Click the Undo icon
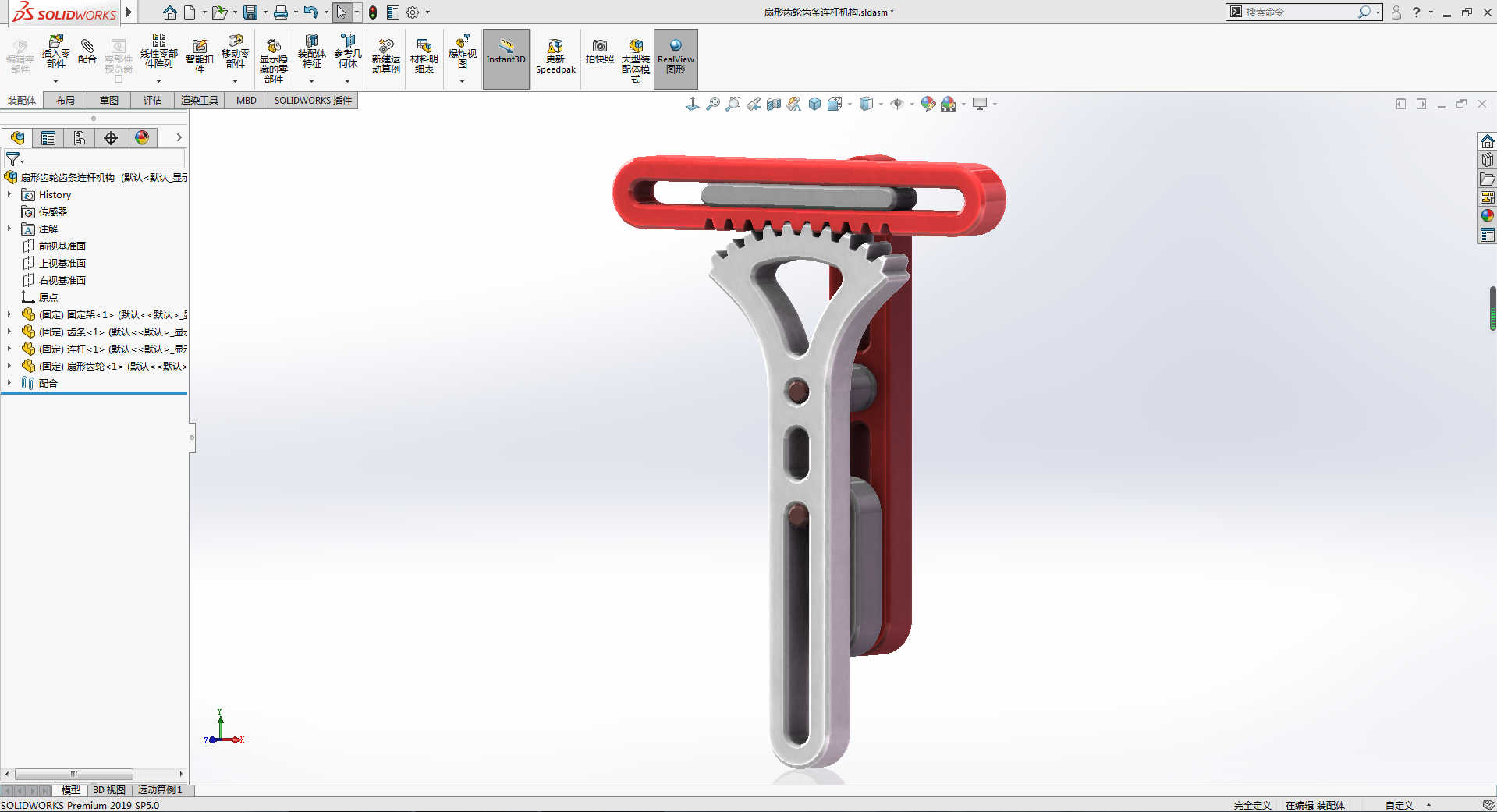Screen dimensions: 1497x812 click(310, 12)
